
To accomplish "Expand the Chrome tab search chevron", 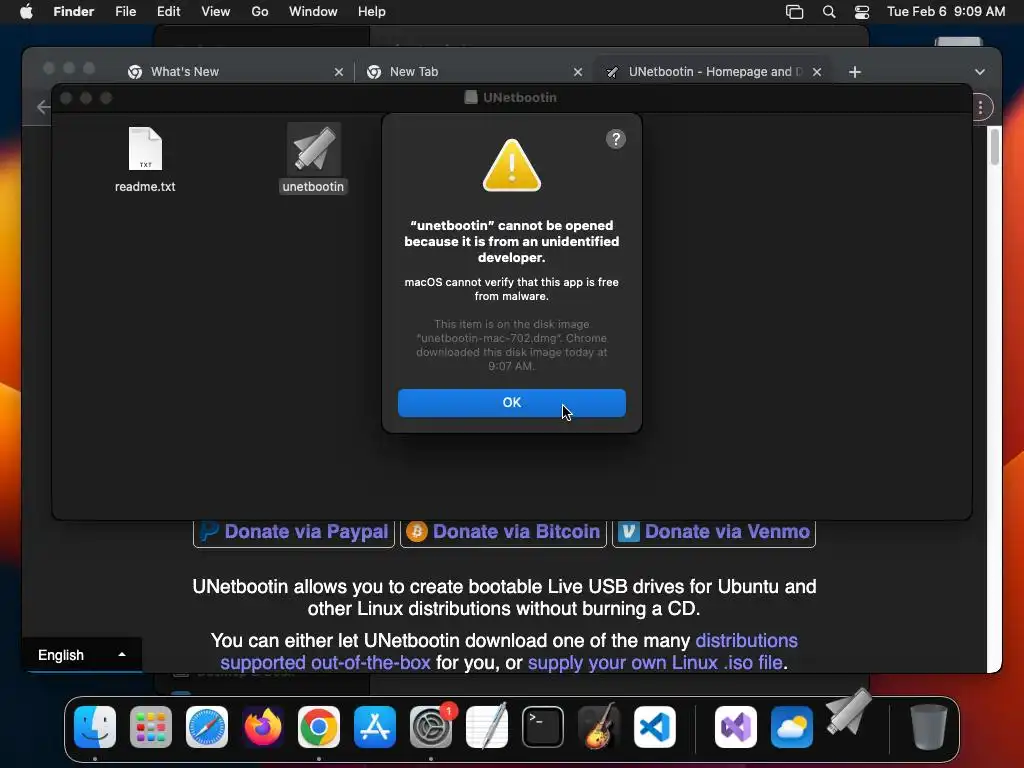I will (x=980, y=72).
